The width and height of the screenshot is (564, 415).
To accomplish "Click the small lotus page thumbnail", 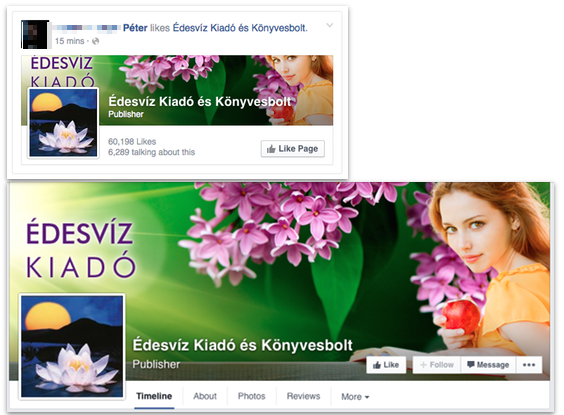I will pos(63,123).
